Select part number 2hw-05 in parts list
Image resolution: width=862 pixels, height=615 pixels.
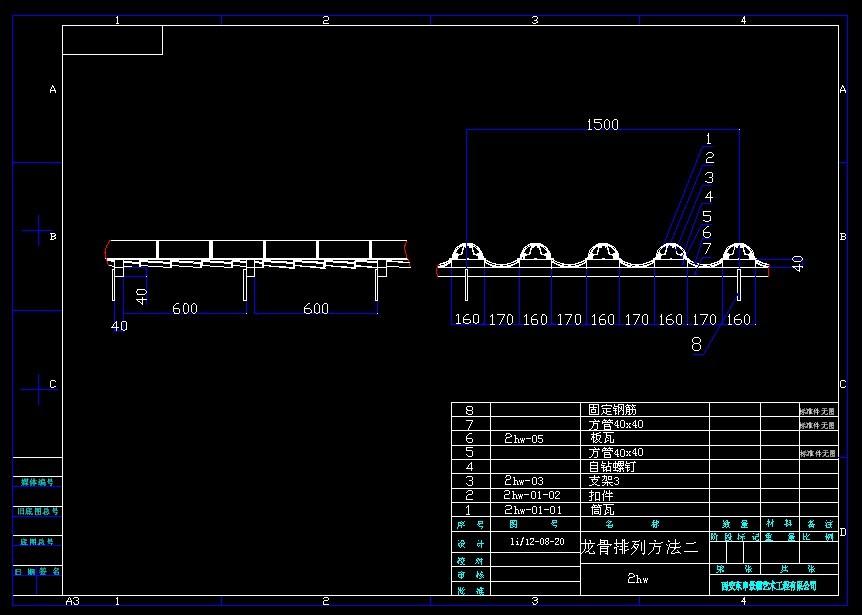coord(524,438)
